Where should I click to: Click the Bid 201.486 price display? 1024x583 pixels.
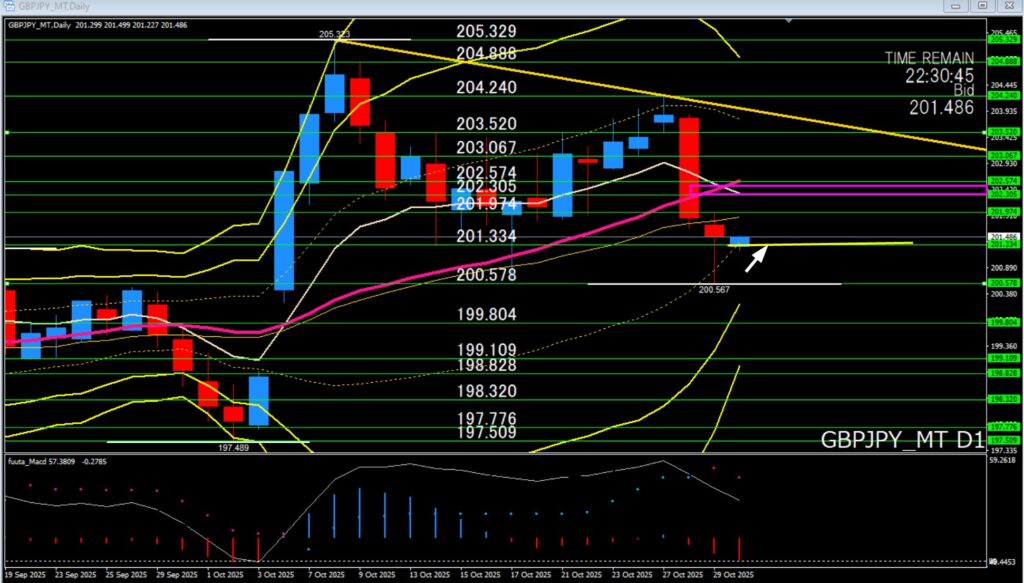pos(940,106)
